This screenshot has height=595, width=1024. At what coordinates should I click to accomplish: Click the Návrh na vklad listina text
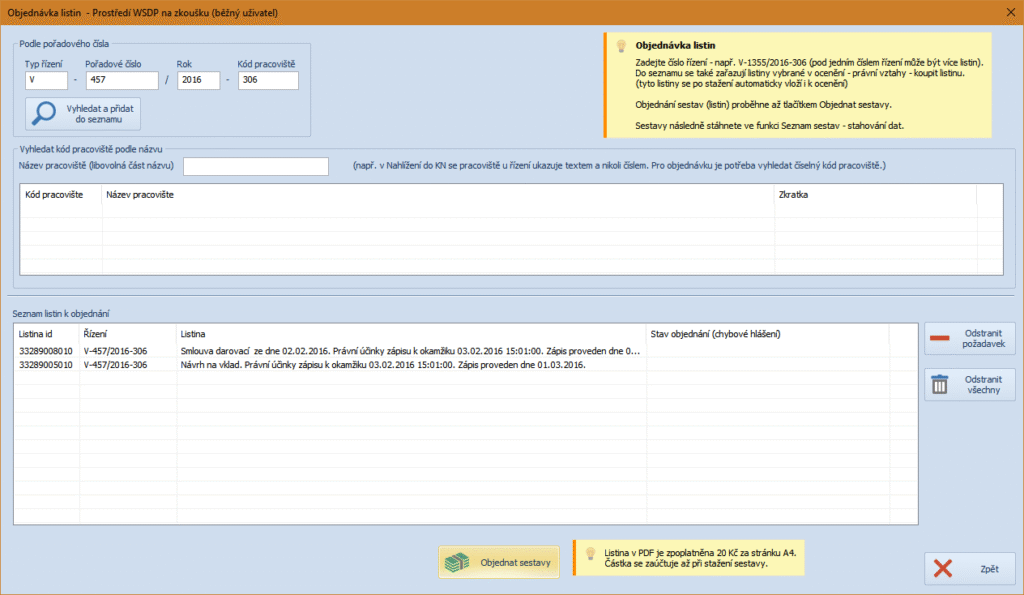coord(383,365)
